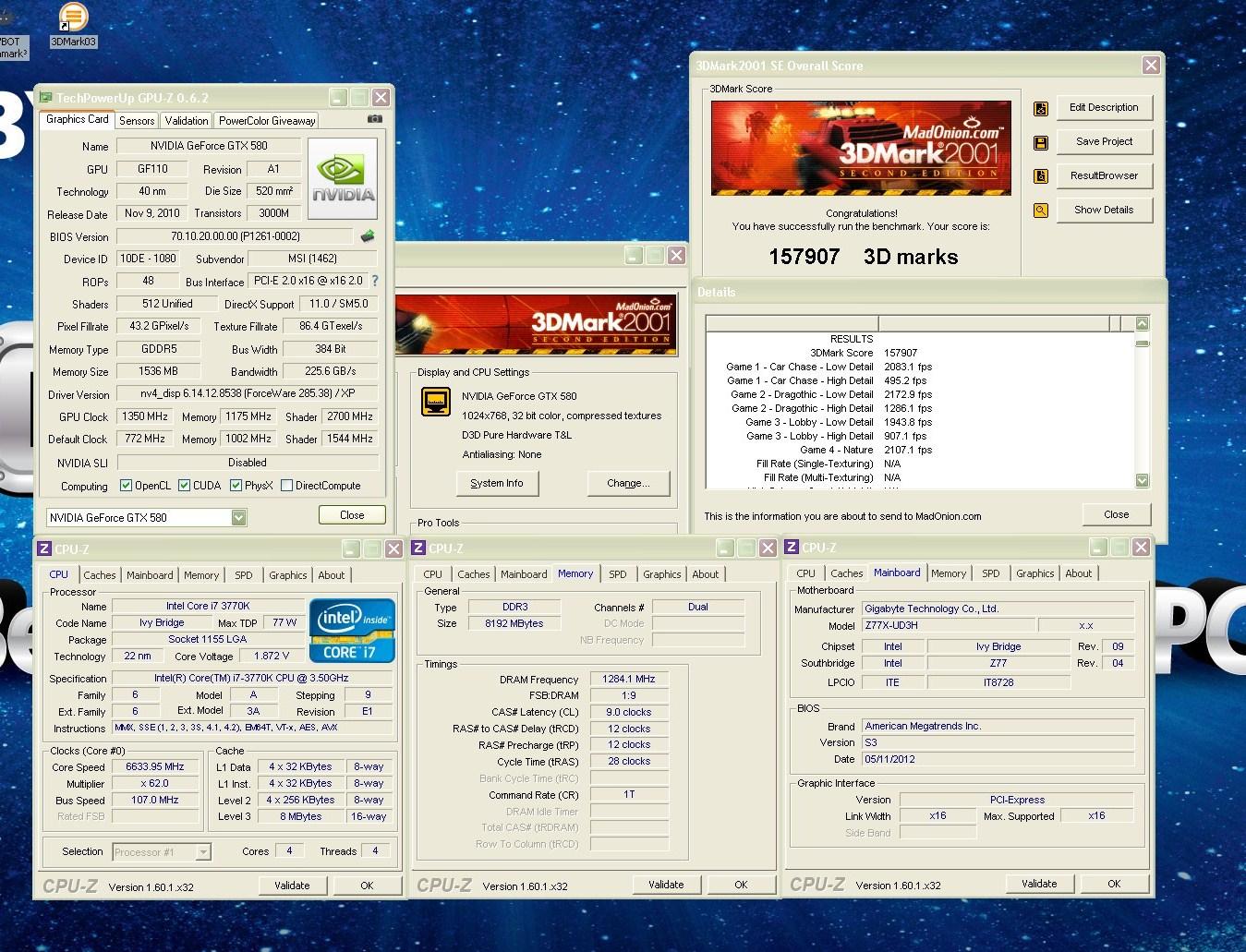Click the CPU-Z icon in the Memory window title
The image size is (1246, 952).
[419, 548]
